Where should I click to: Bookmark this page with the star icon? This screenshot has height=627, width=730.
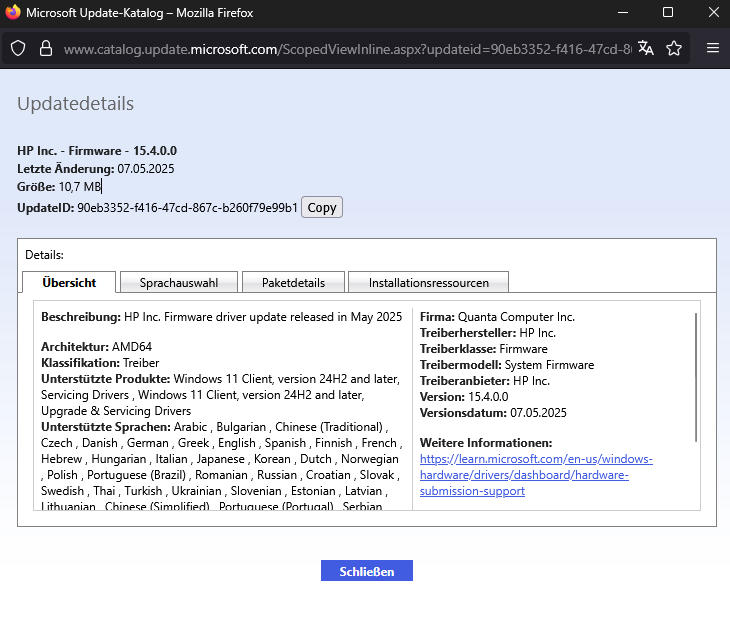tap(674, 48)
